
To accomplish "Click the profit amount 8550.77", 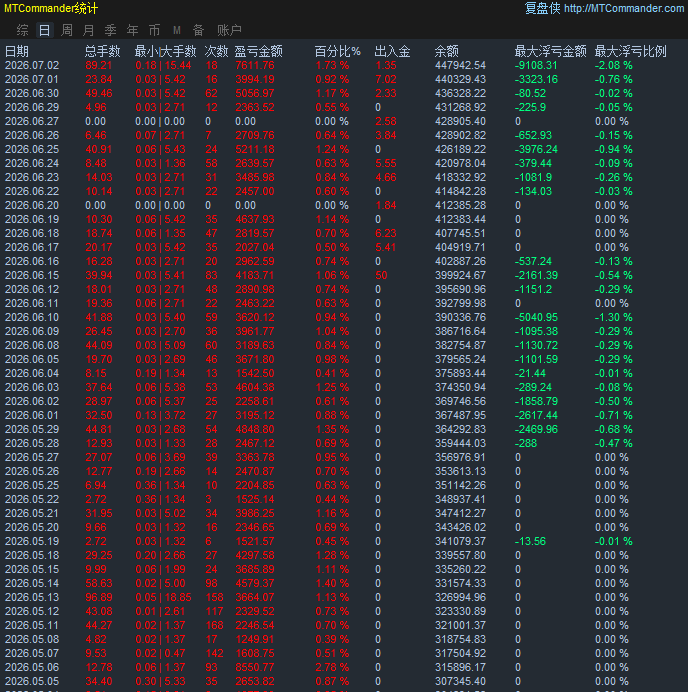I will [255, 667].
